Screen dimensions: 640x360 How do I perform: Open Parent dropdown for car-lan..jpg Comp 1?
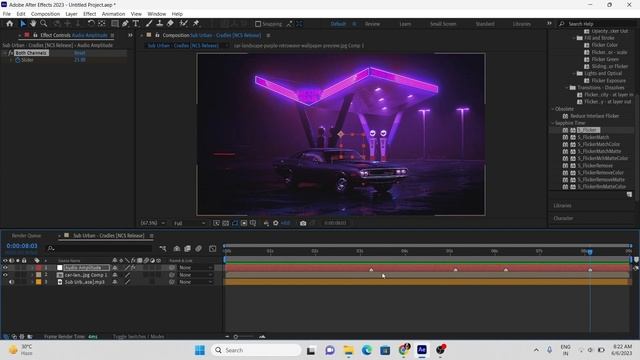point(196,275)
